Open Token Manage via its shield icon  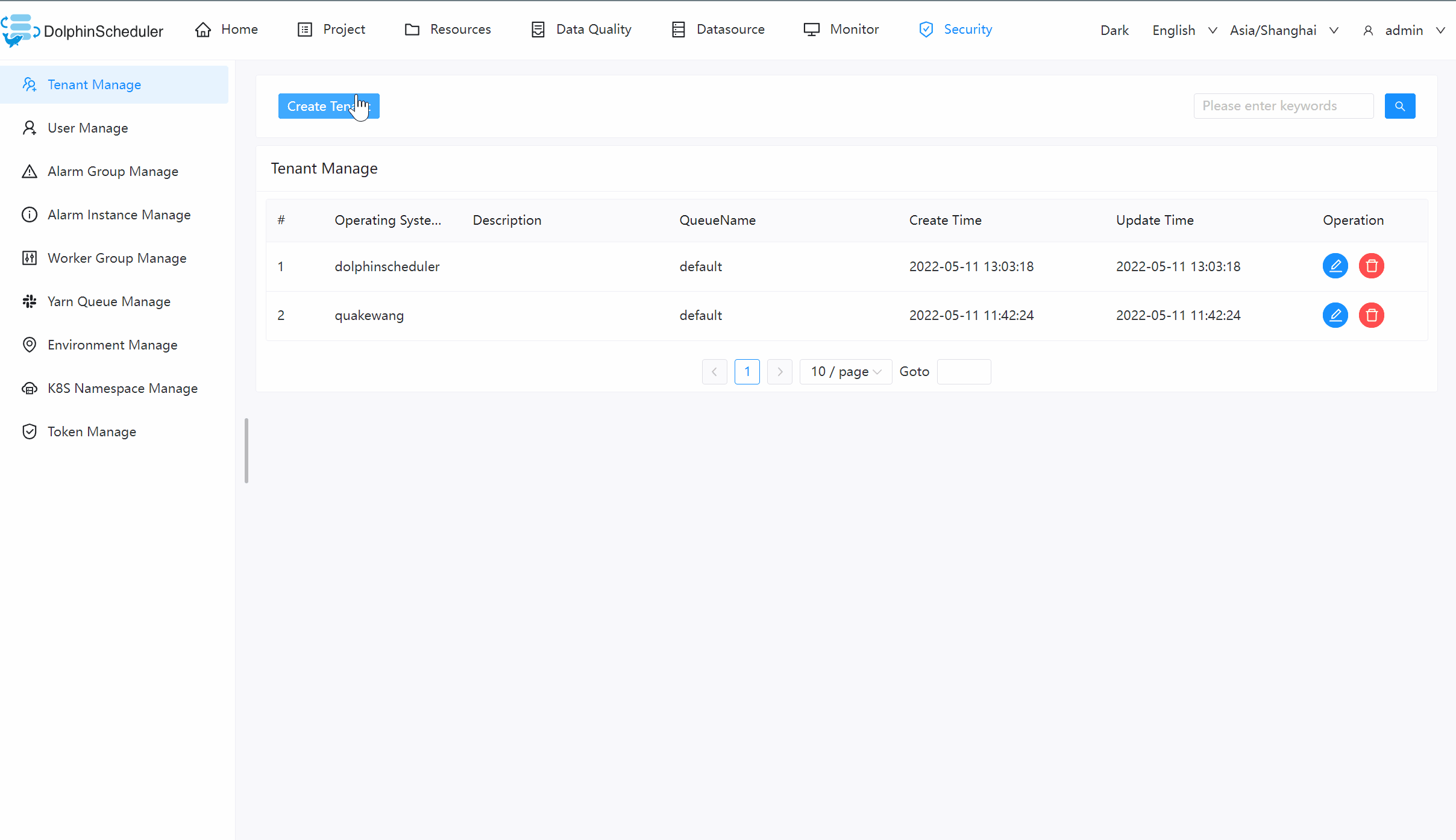[x=30, y=431]
